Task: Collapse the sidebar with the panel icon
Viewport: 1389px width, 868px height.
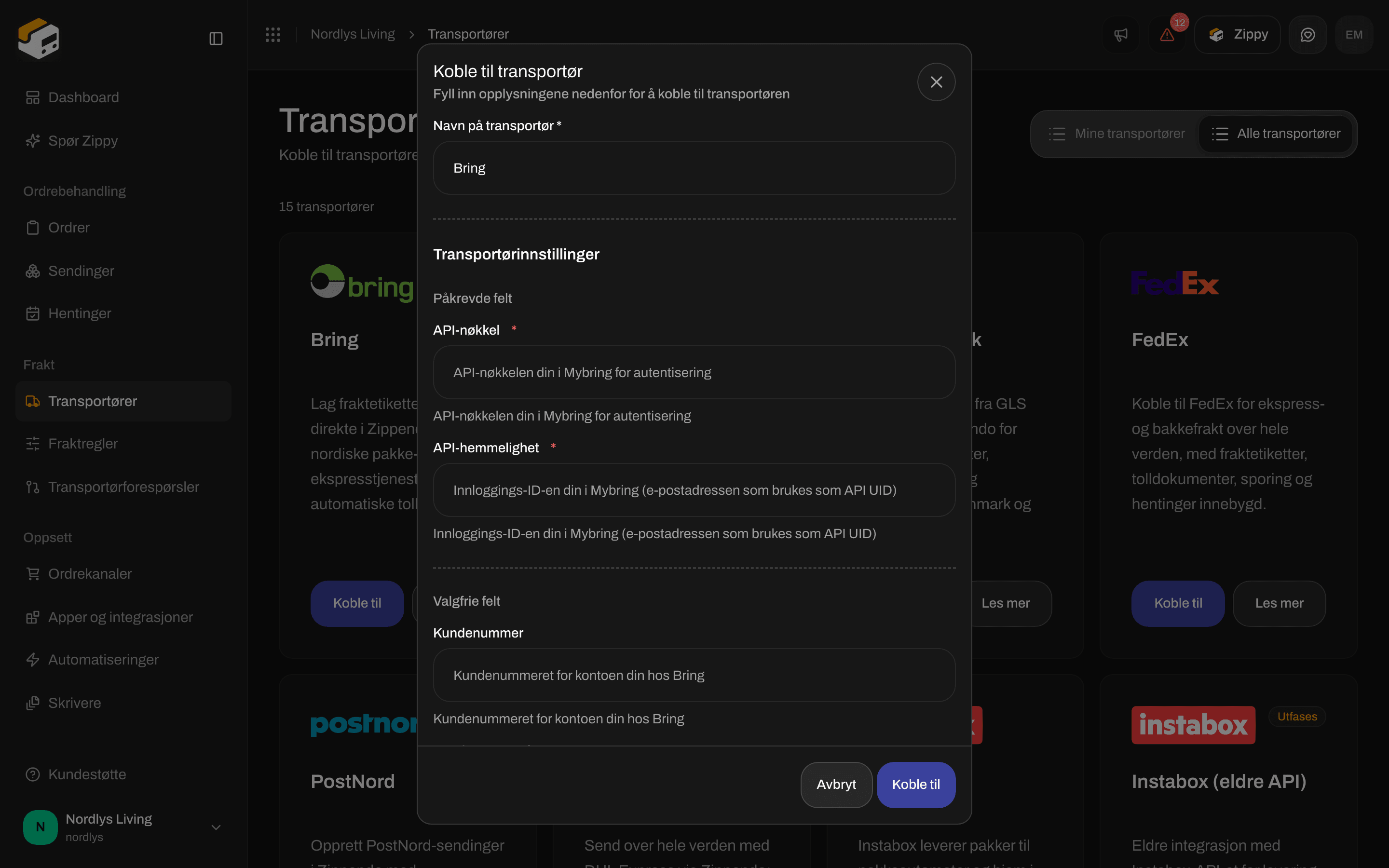Action: [x=216, y=39]
